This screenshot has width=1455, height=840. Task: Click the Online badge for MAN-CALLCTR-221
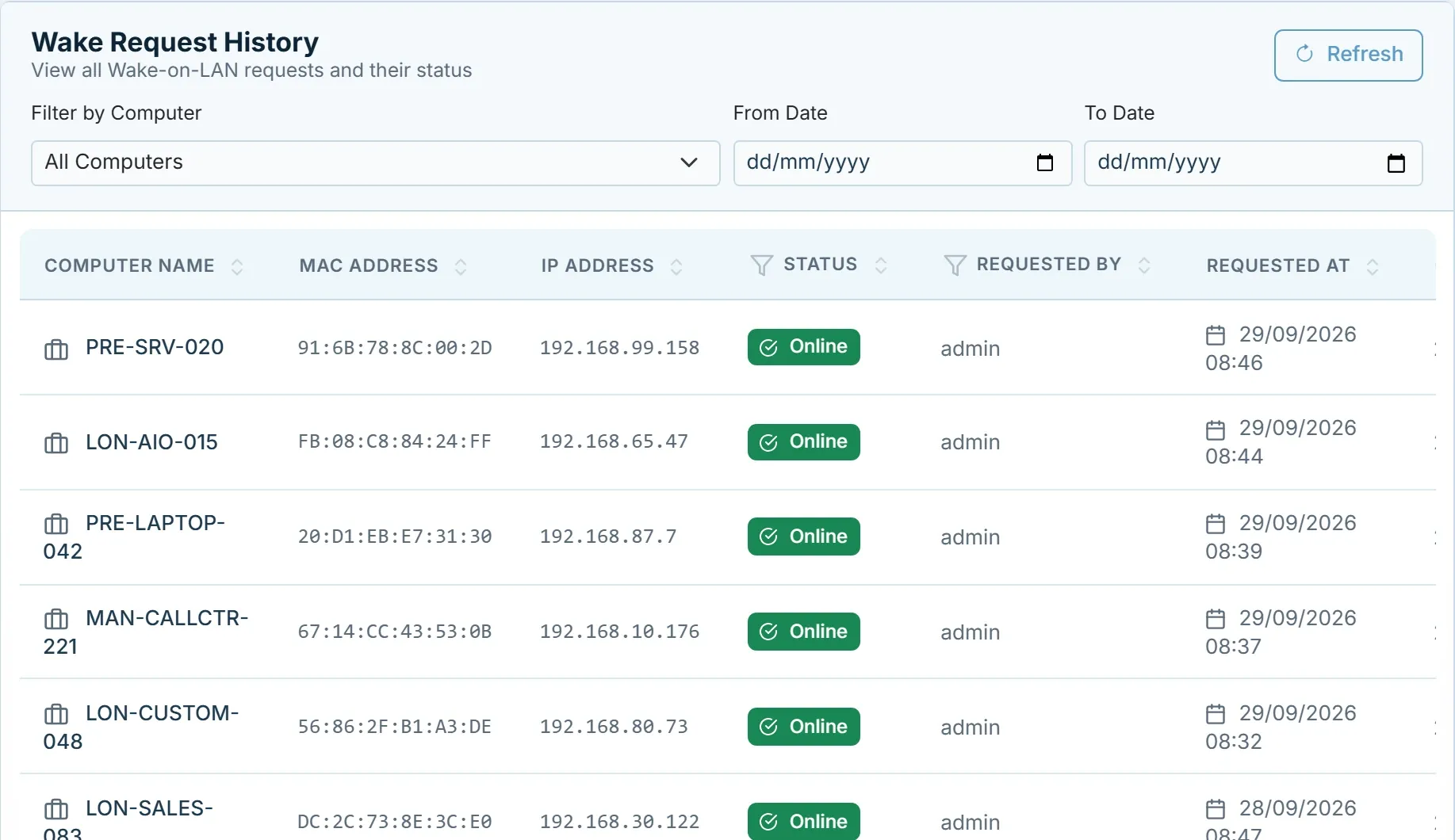tap(803, 632)
